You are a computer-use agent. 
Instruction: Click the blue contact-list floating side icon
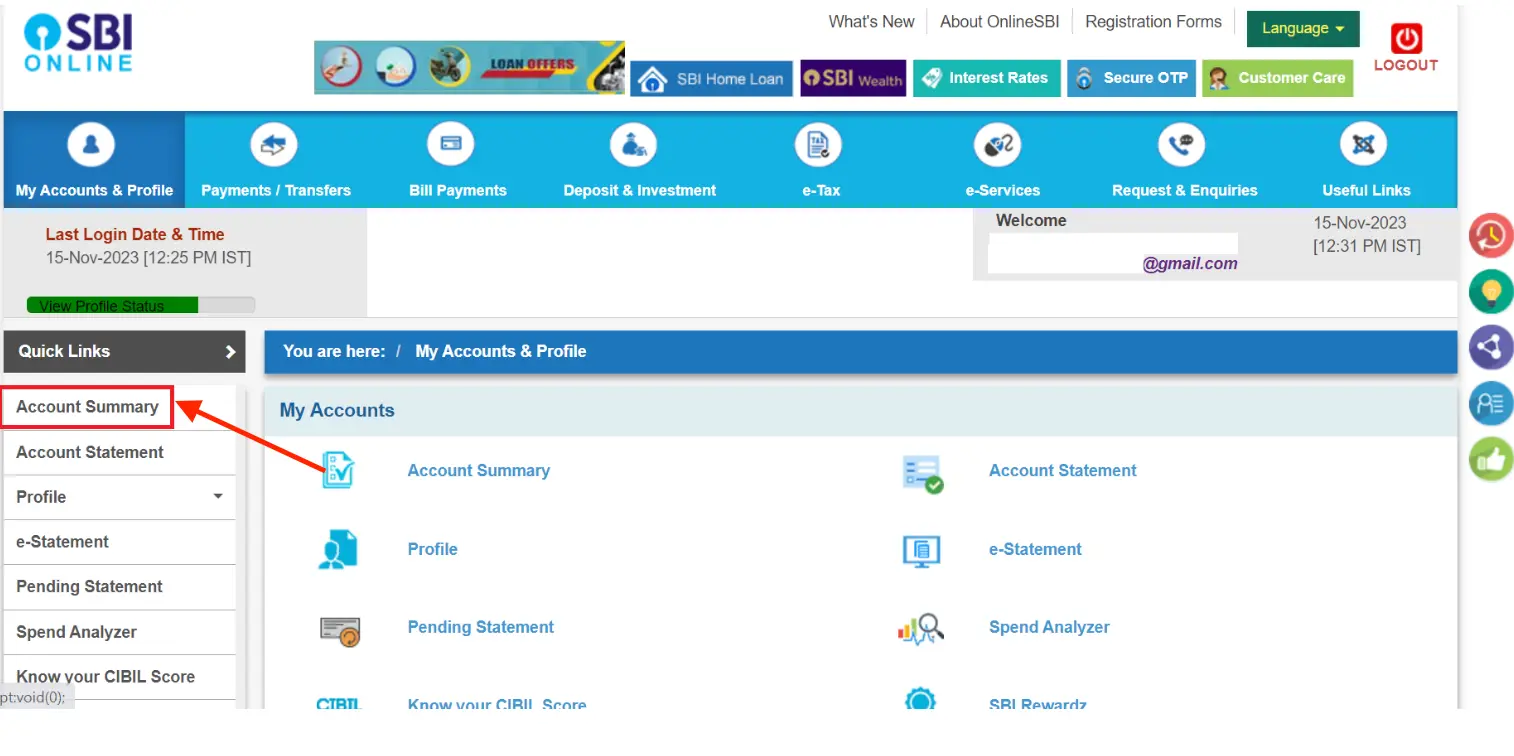pos(1490,404)
